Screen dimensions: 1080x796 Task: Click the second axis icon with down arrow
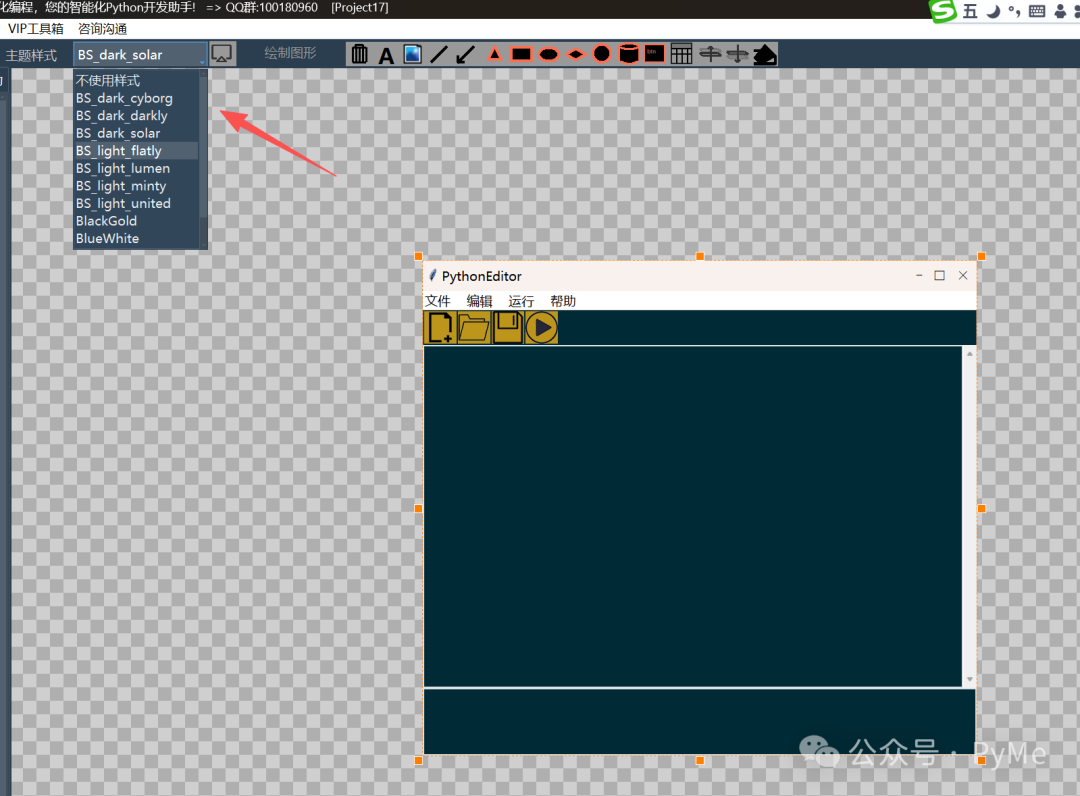tap(737, 54)
